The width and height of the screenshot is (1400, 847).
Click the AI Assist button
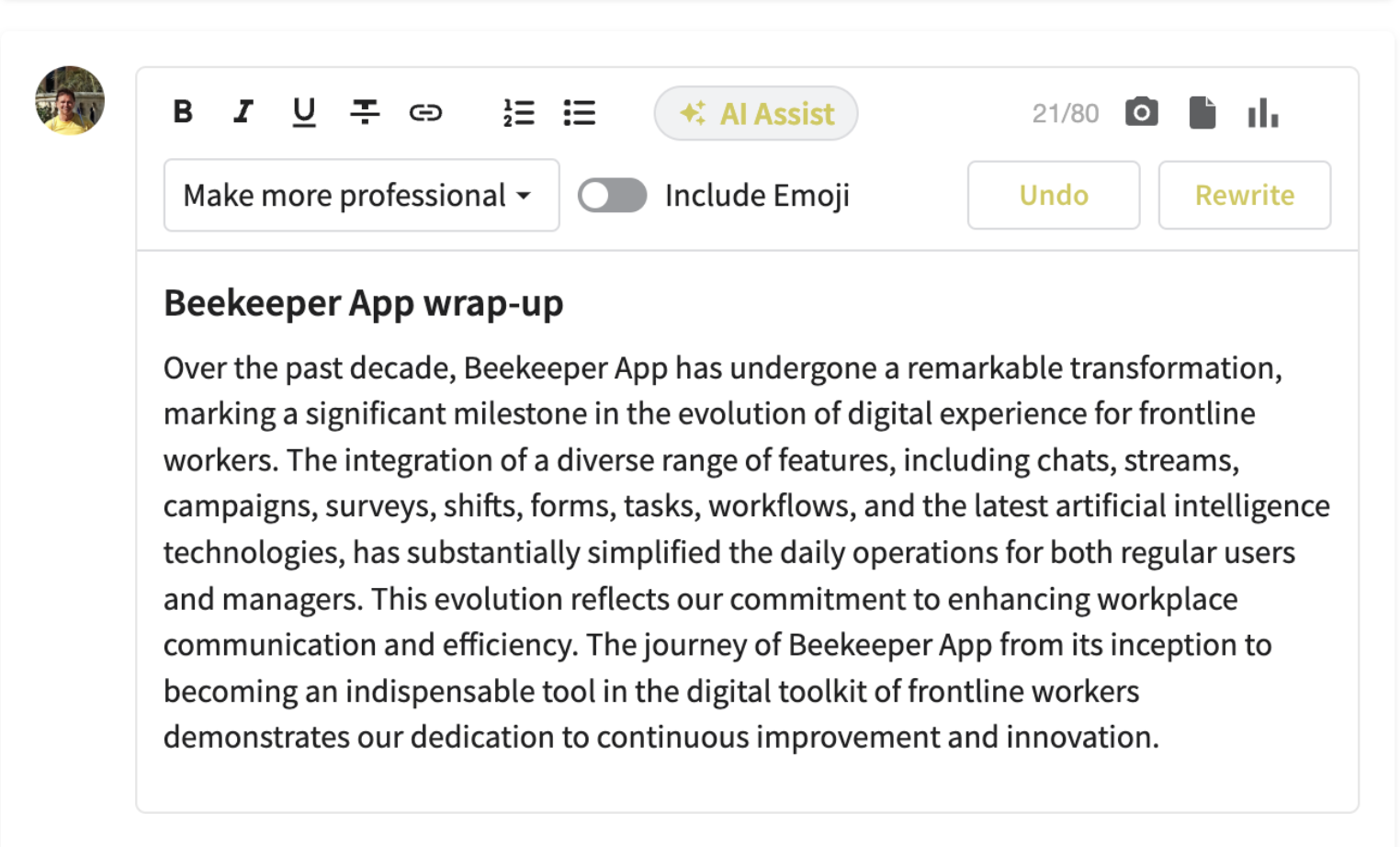tap(755, 113)
